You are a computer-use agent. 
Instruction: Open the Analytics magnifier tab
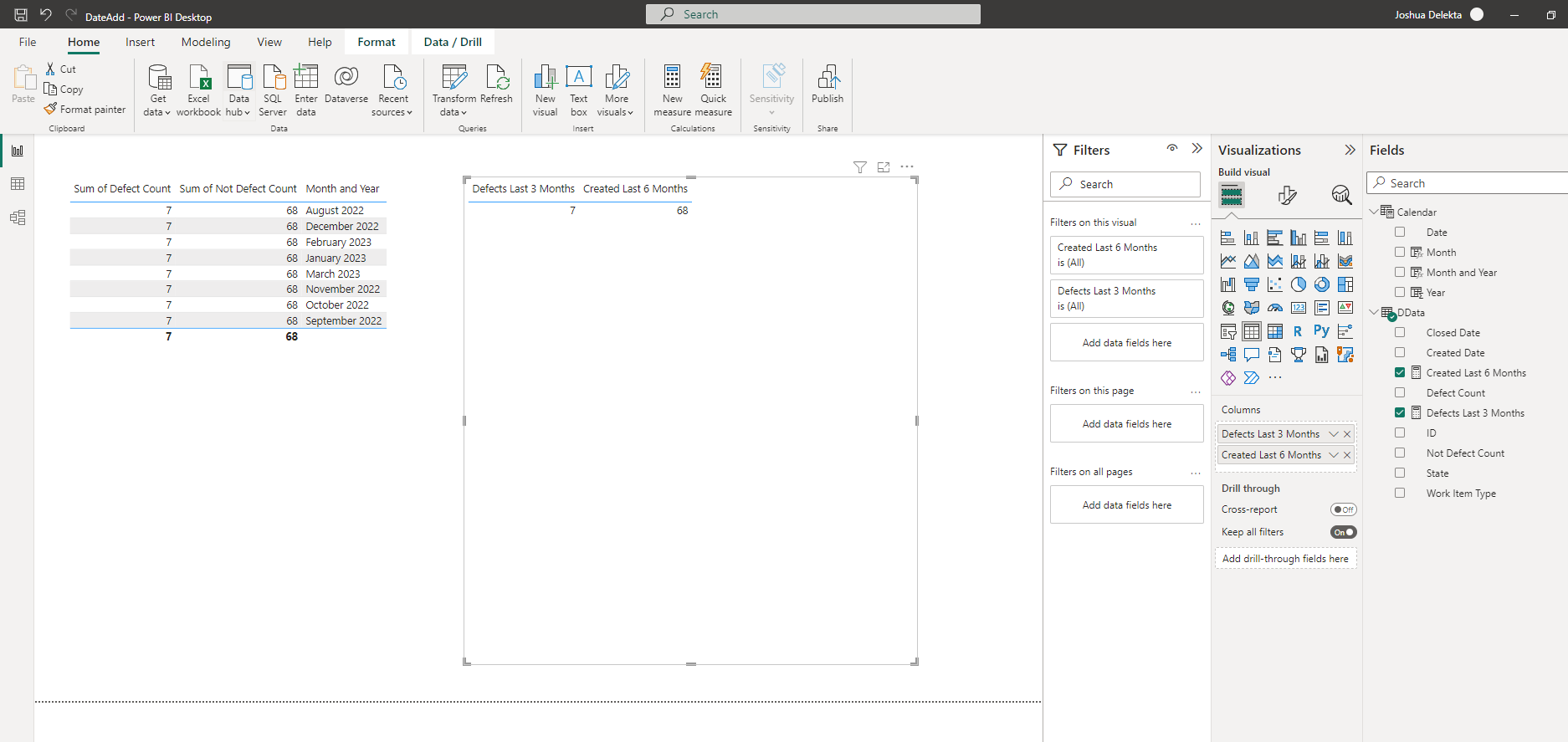[1341, 195]
